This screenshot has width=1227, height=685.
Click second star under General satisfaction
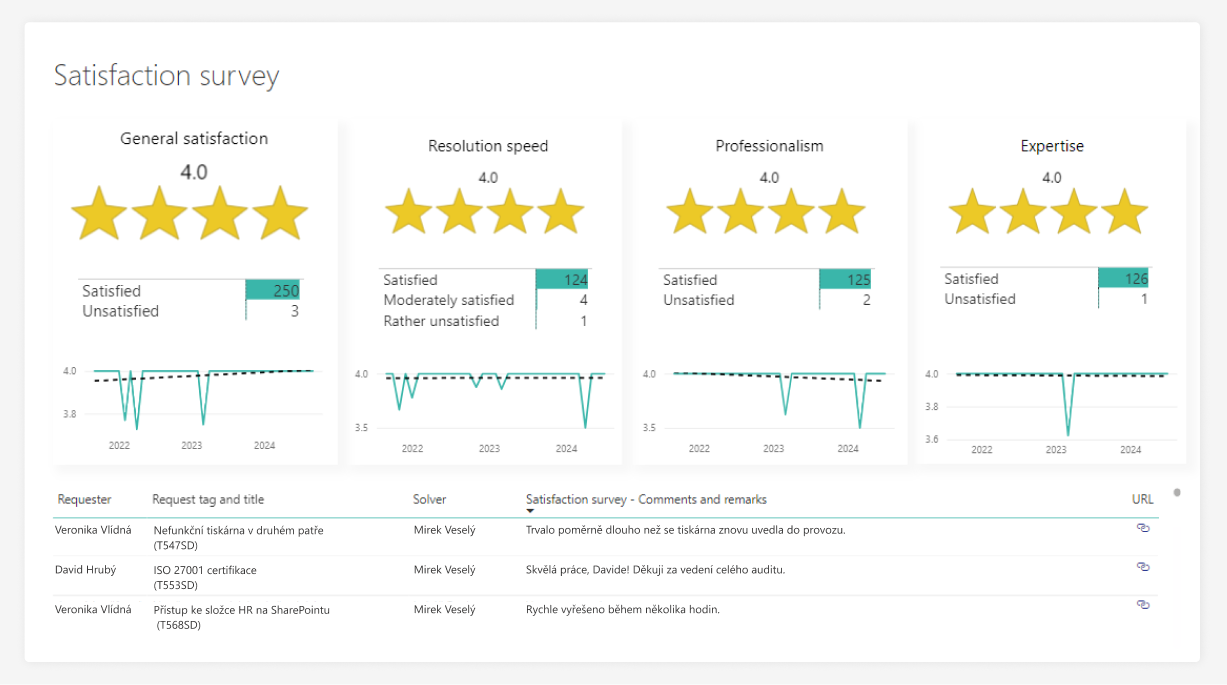click(x=159, y=212)
